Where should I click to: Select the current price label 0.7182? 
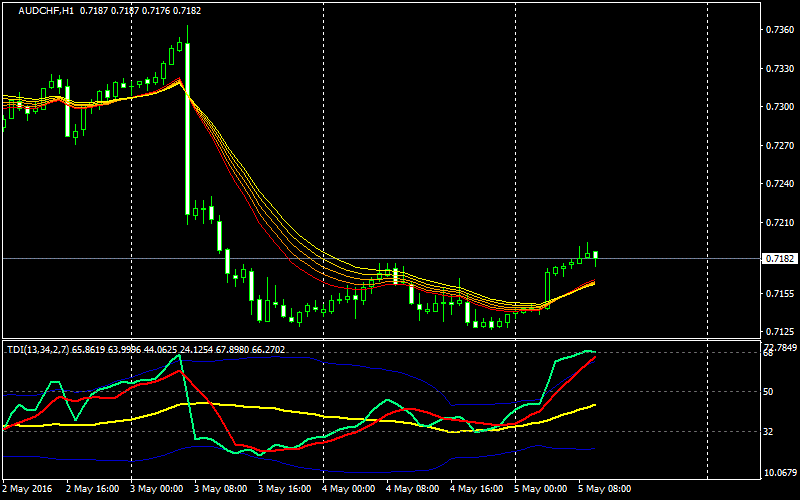pos(780,259)
